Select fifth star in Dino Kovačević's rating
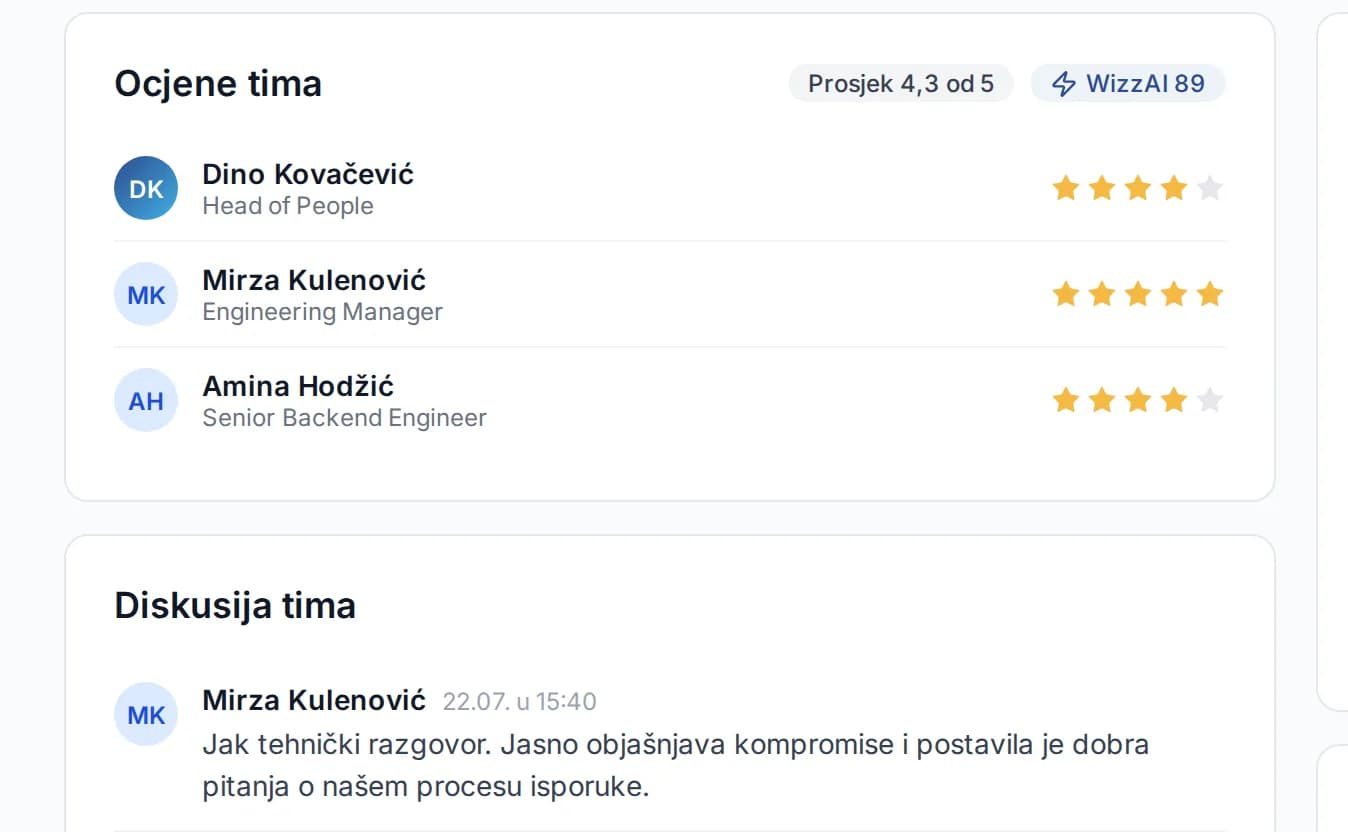Viewport: 1348px width, 832px height. 1210,188
